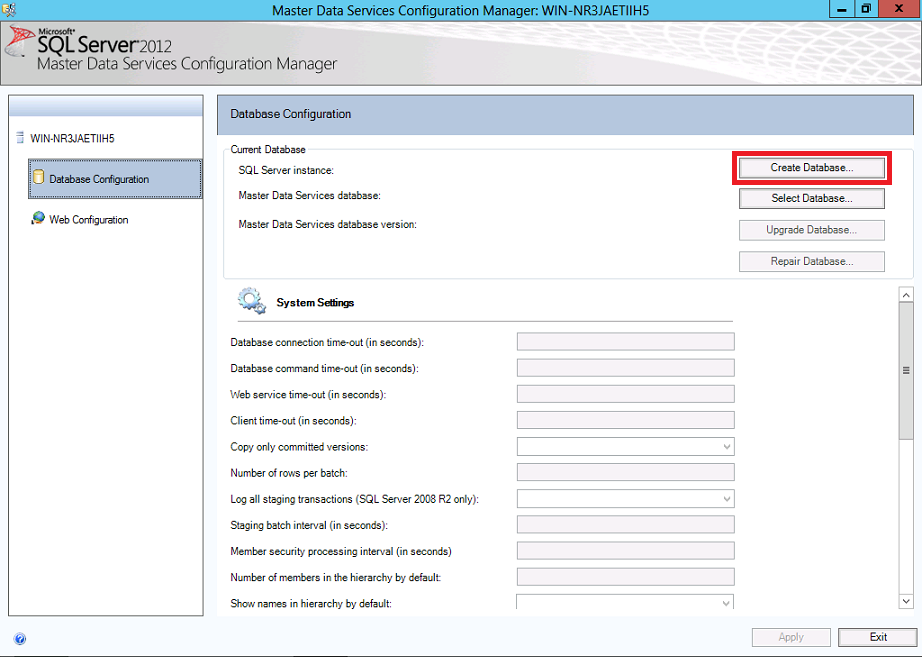Click the Client time-out field
This screenshot has height=657, width=922.
pos(626,420)
